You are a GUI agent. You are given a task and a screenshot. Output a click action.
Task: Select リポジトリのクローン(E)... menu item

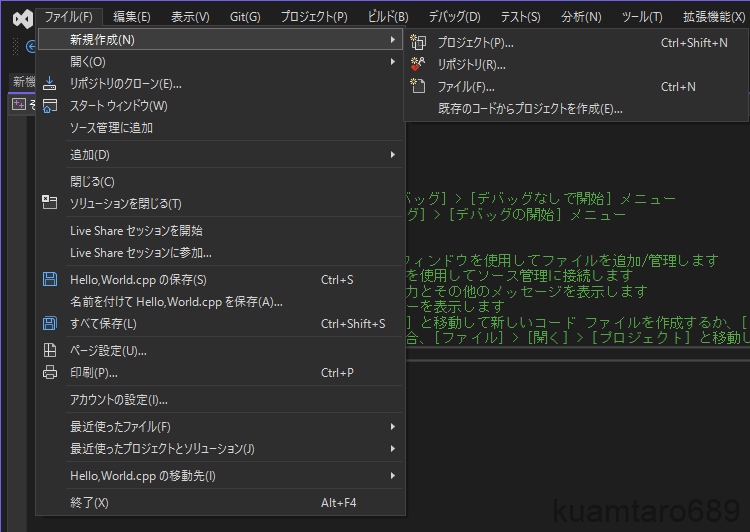[x=220, y=84]
